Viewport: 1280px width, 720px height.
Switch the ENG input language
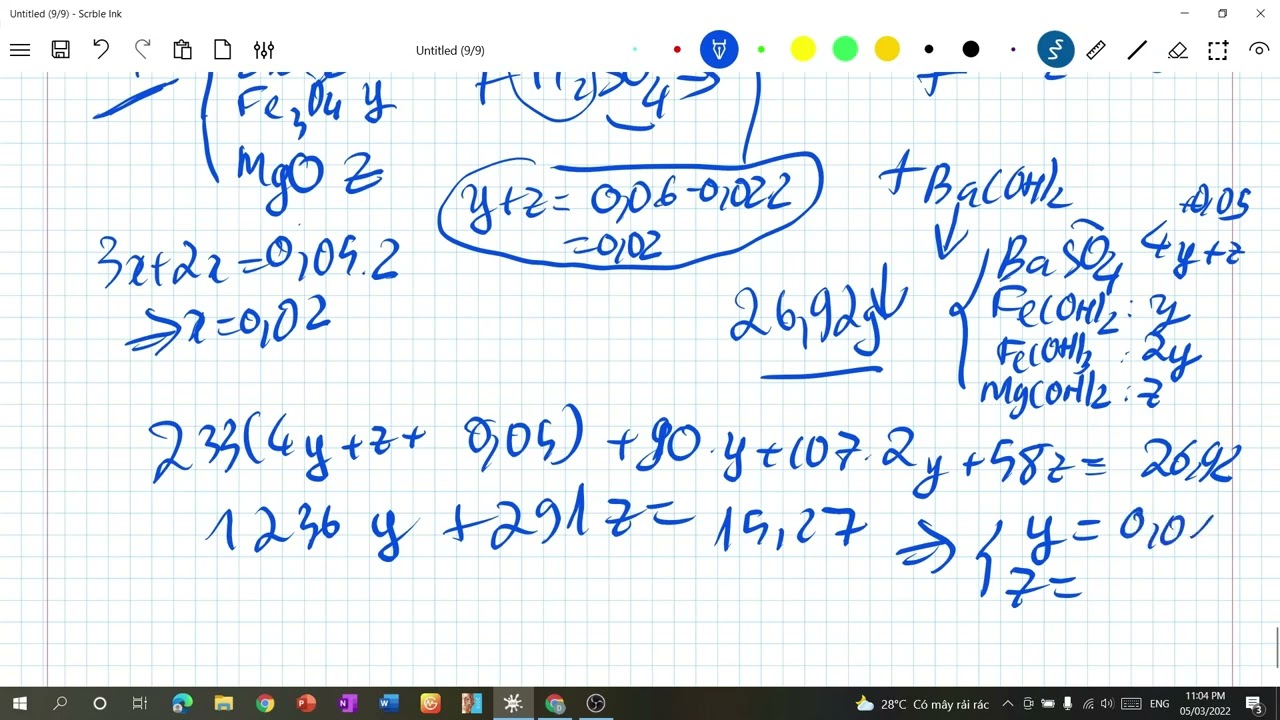[1160, 704]
